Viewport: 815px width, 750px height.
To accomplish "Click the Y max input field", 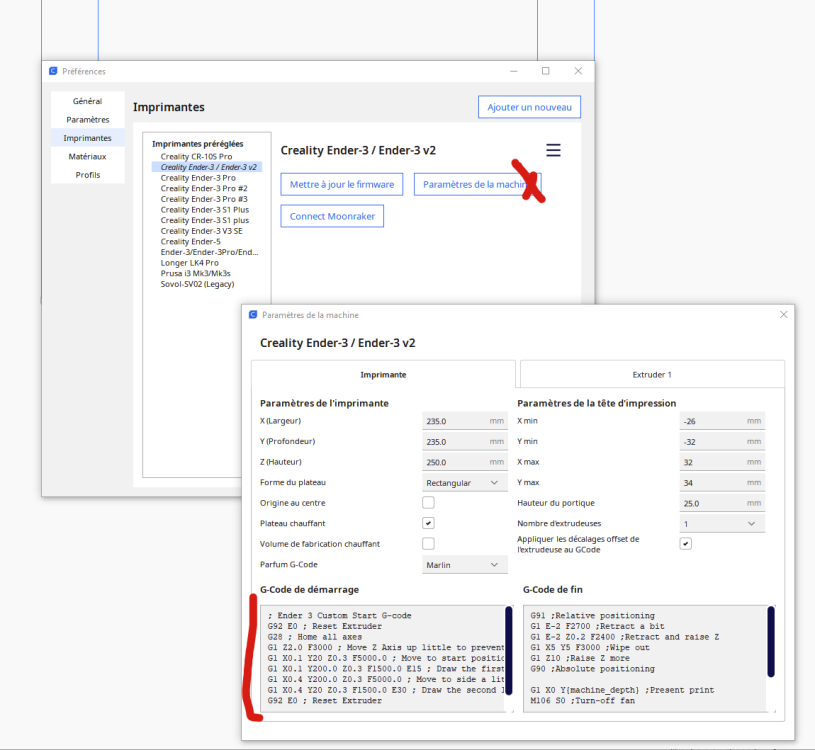I will pyautogui.click(x=722, y=483).
